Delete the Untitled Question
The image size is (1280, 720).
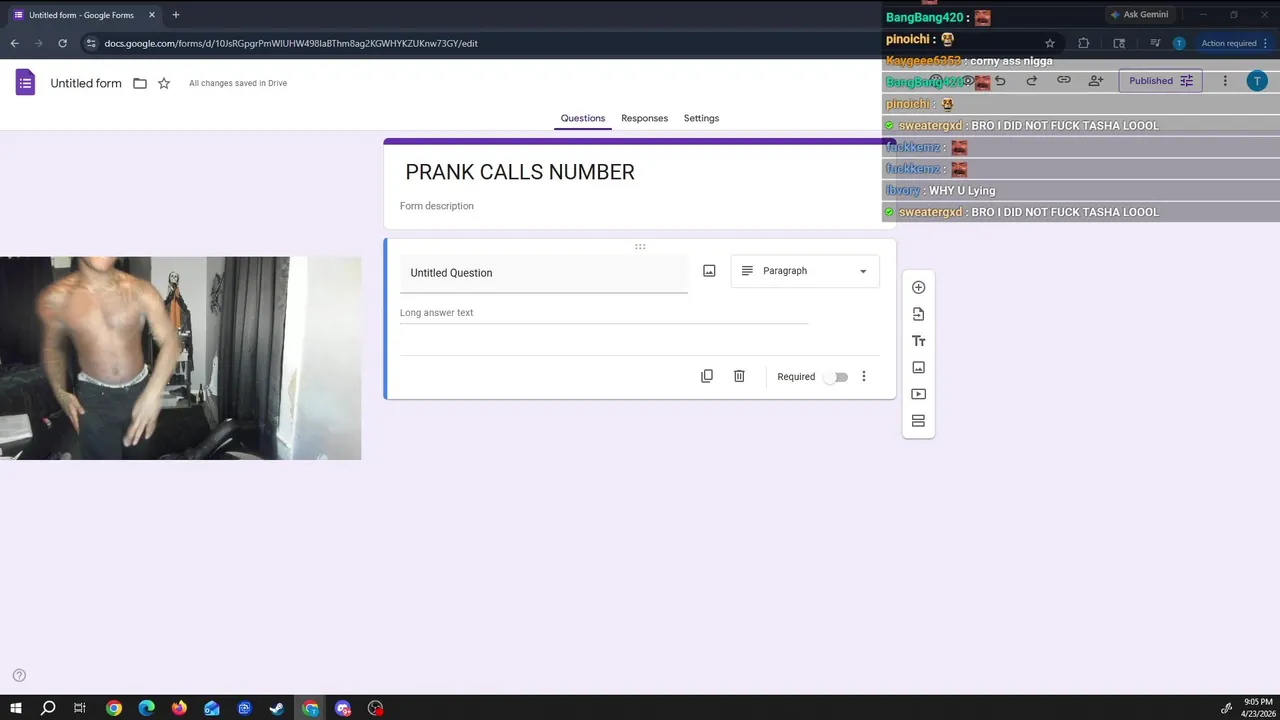coord(739,376)
